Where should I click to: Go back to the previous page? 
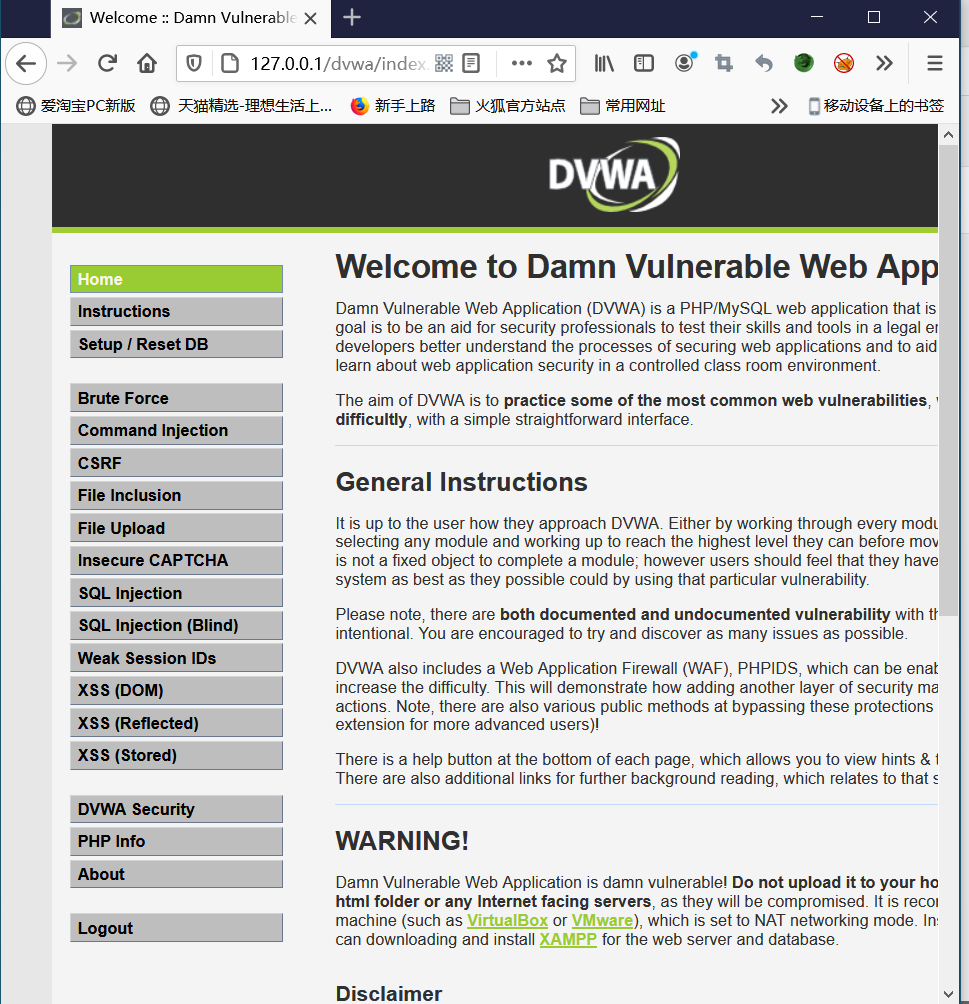tap(26, 63)
